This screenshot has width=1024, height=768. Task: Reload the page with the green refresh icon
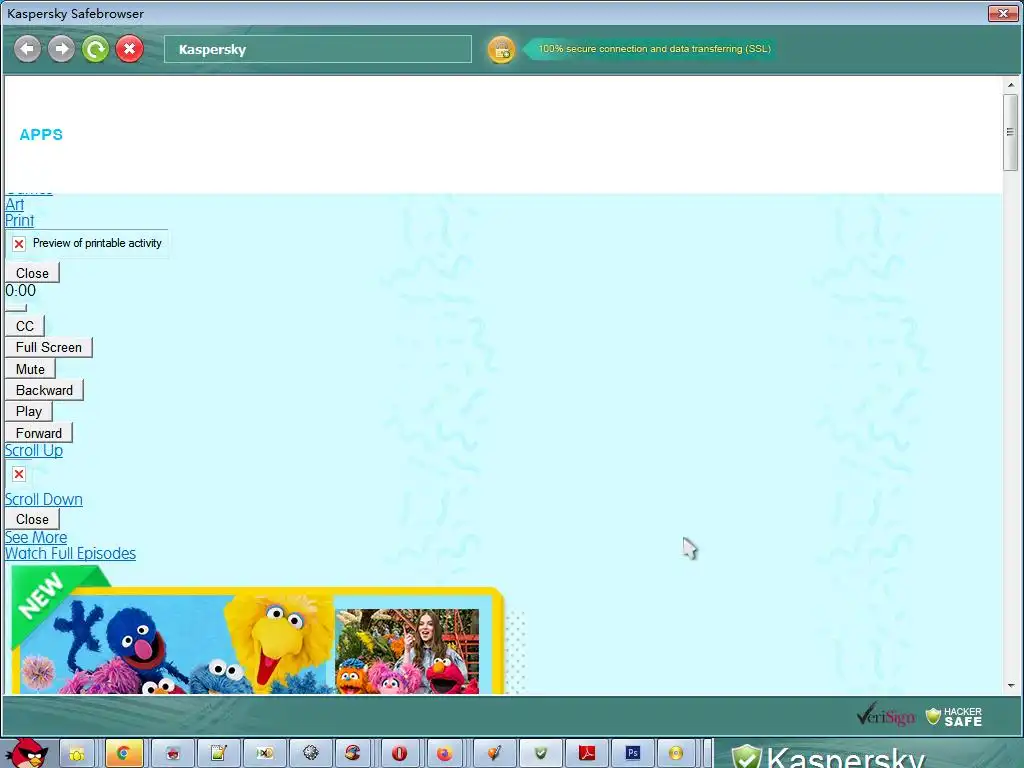tap(95, 49)
